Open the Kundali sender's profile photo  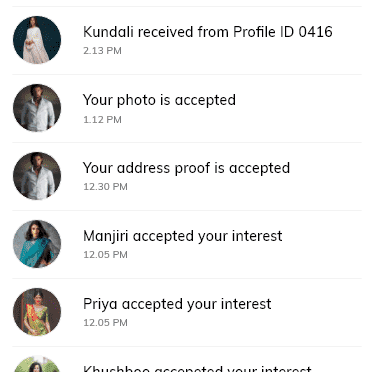click(x=37, y=40)
